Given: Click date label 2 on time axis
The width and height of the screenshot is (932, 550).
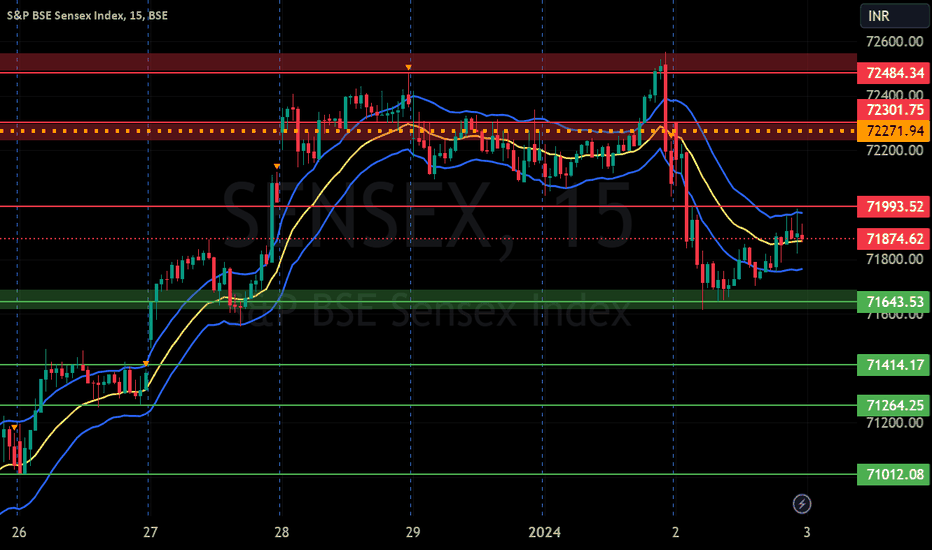Looking at the screenshot, I should (675, 532).
